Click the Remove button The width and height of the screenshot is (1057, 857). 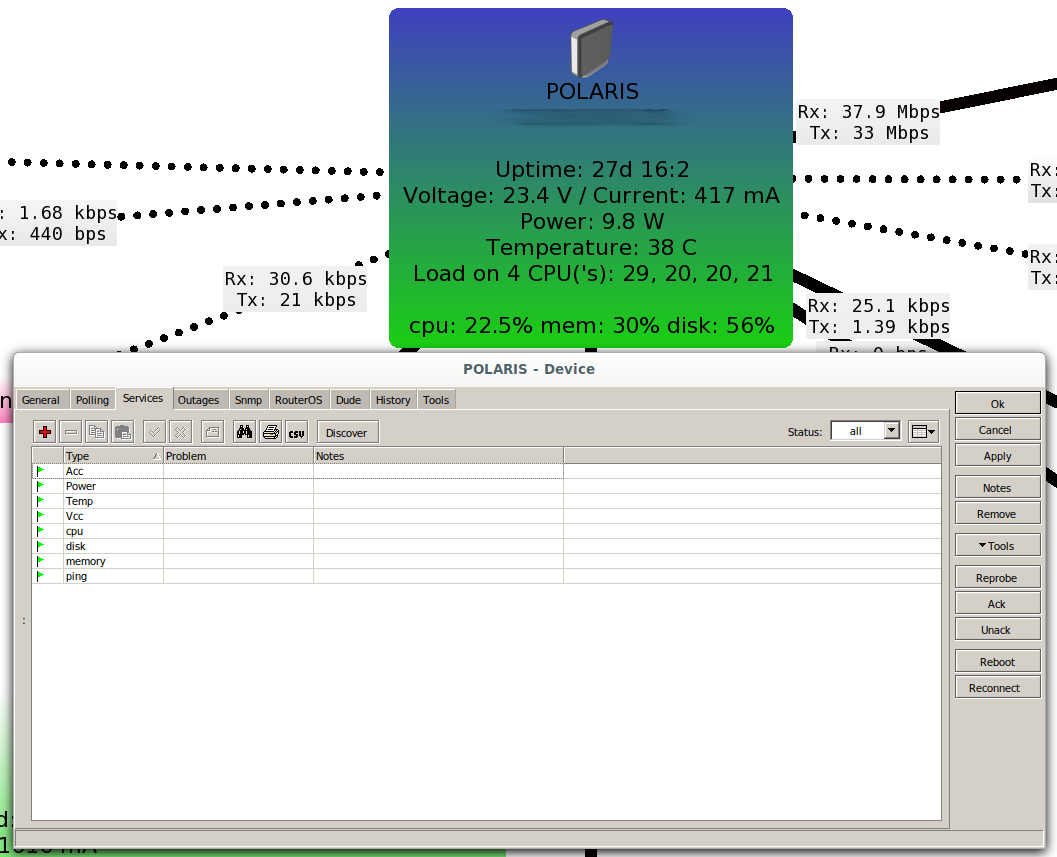[997, 514]
